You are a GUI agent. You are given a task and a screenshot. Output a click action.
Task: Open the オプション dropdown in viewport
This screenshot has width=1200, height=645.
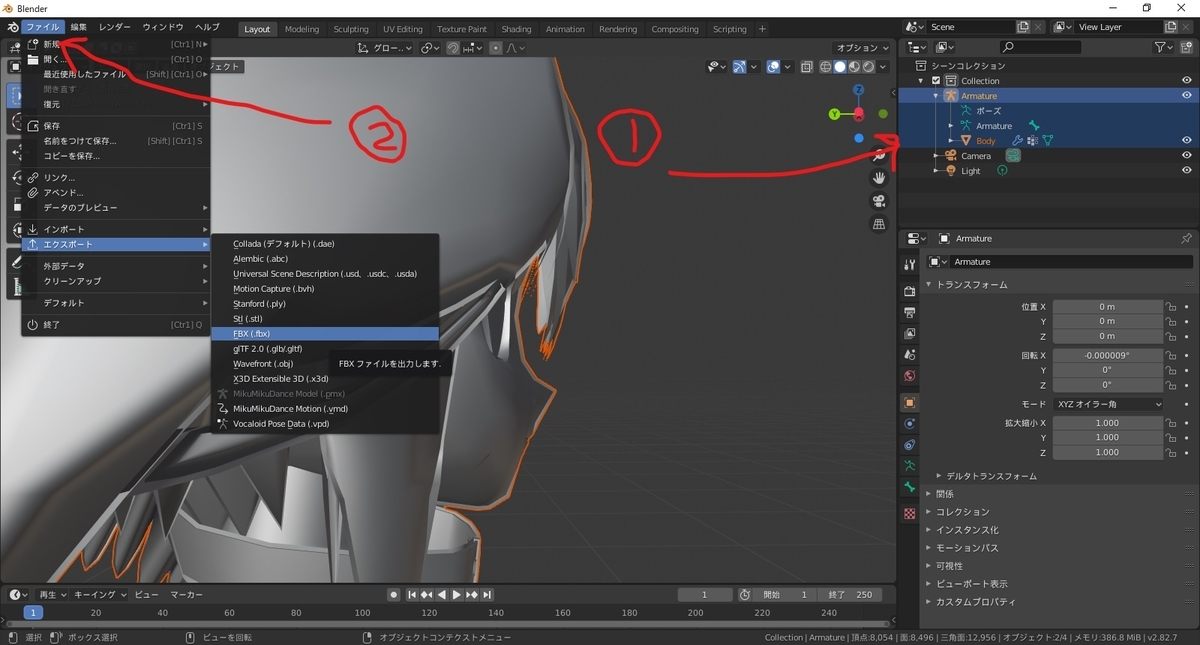862,48
